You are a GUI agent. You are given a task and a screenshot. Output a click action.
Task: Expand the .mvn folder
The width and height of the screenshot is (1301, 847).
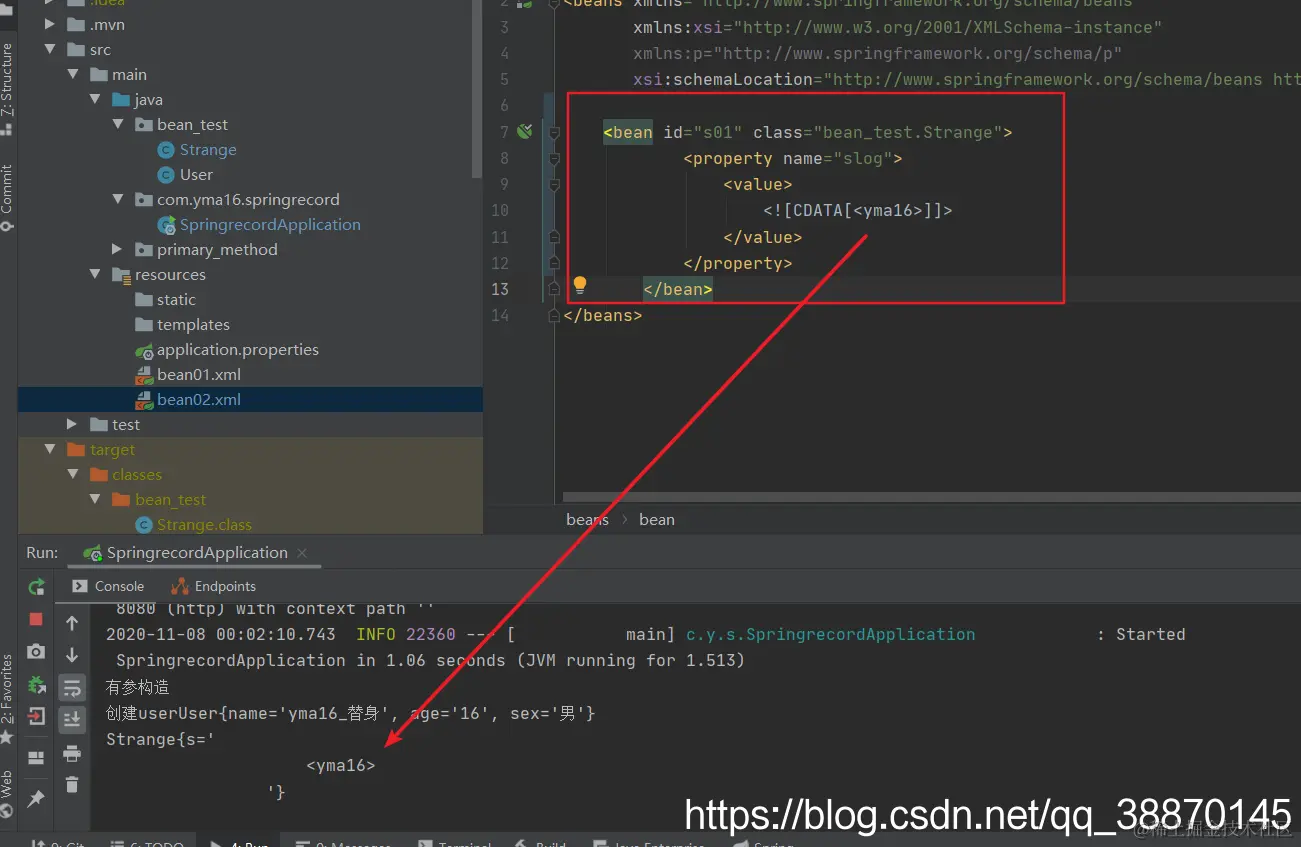(50, 24)
